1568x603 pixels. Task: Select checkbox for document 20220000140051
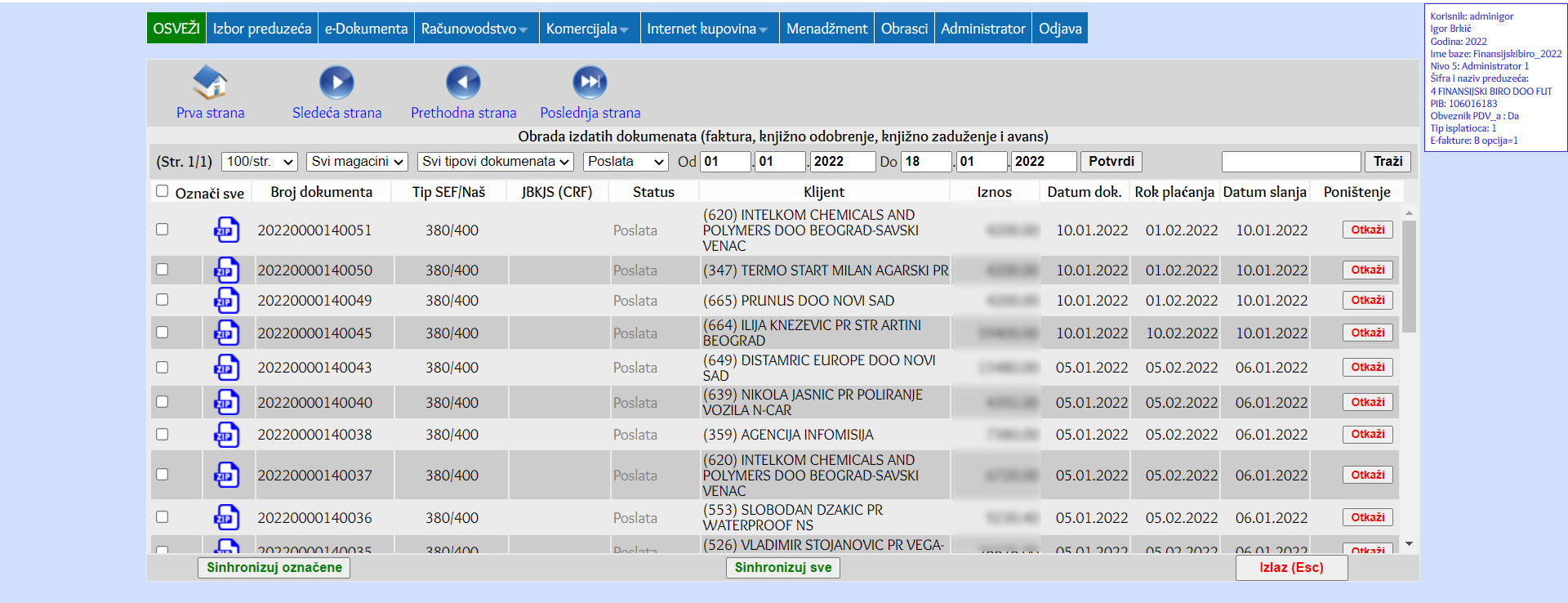pyautogui.click(x=162, y=230)
